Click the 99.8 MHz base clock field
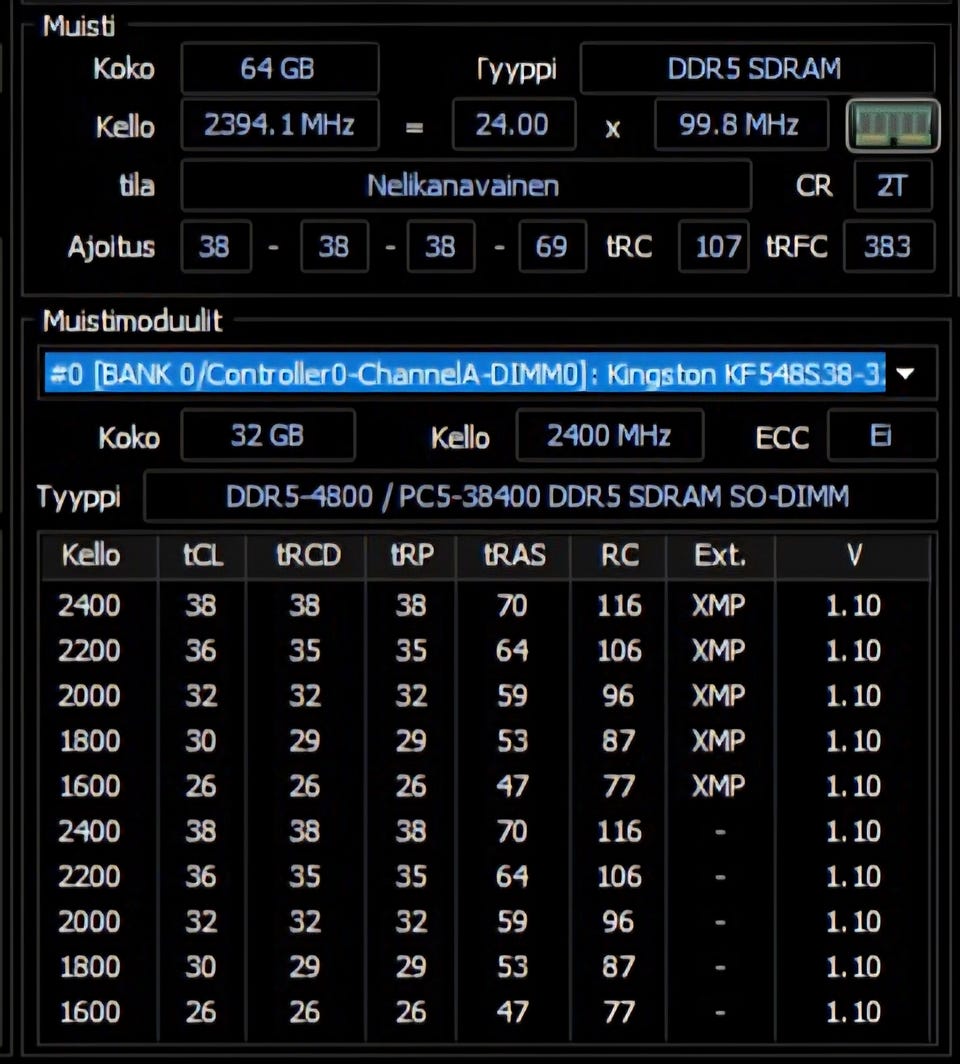Image resolution: width=960 pixels, height=1064 pixels. point(741,125)
